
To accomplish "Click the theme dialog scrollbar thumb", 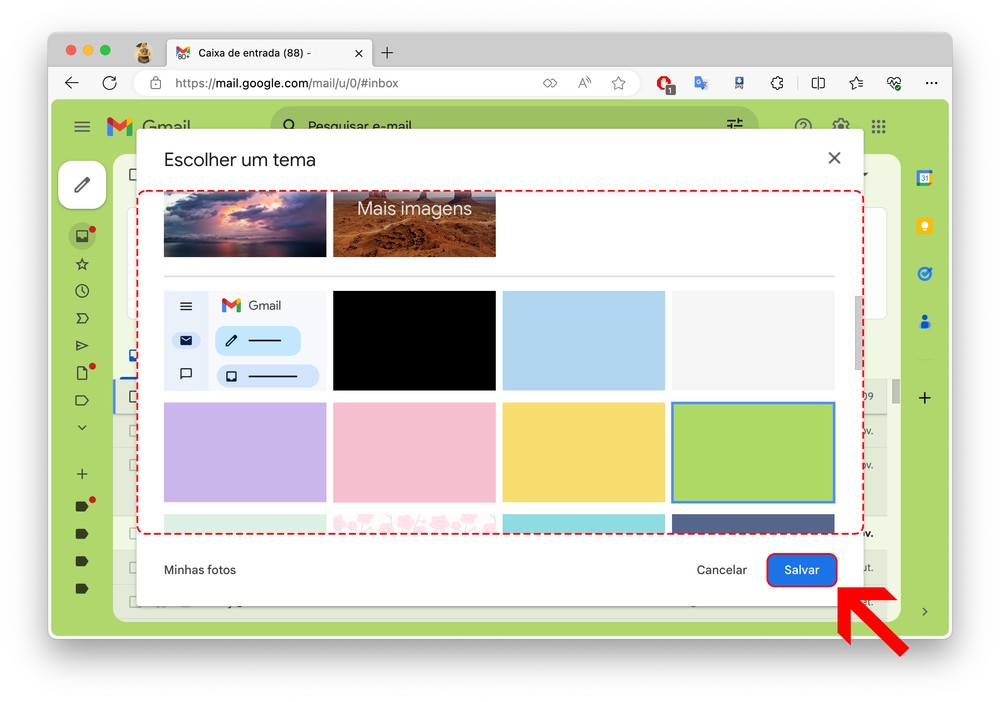I will 858,333.
